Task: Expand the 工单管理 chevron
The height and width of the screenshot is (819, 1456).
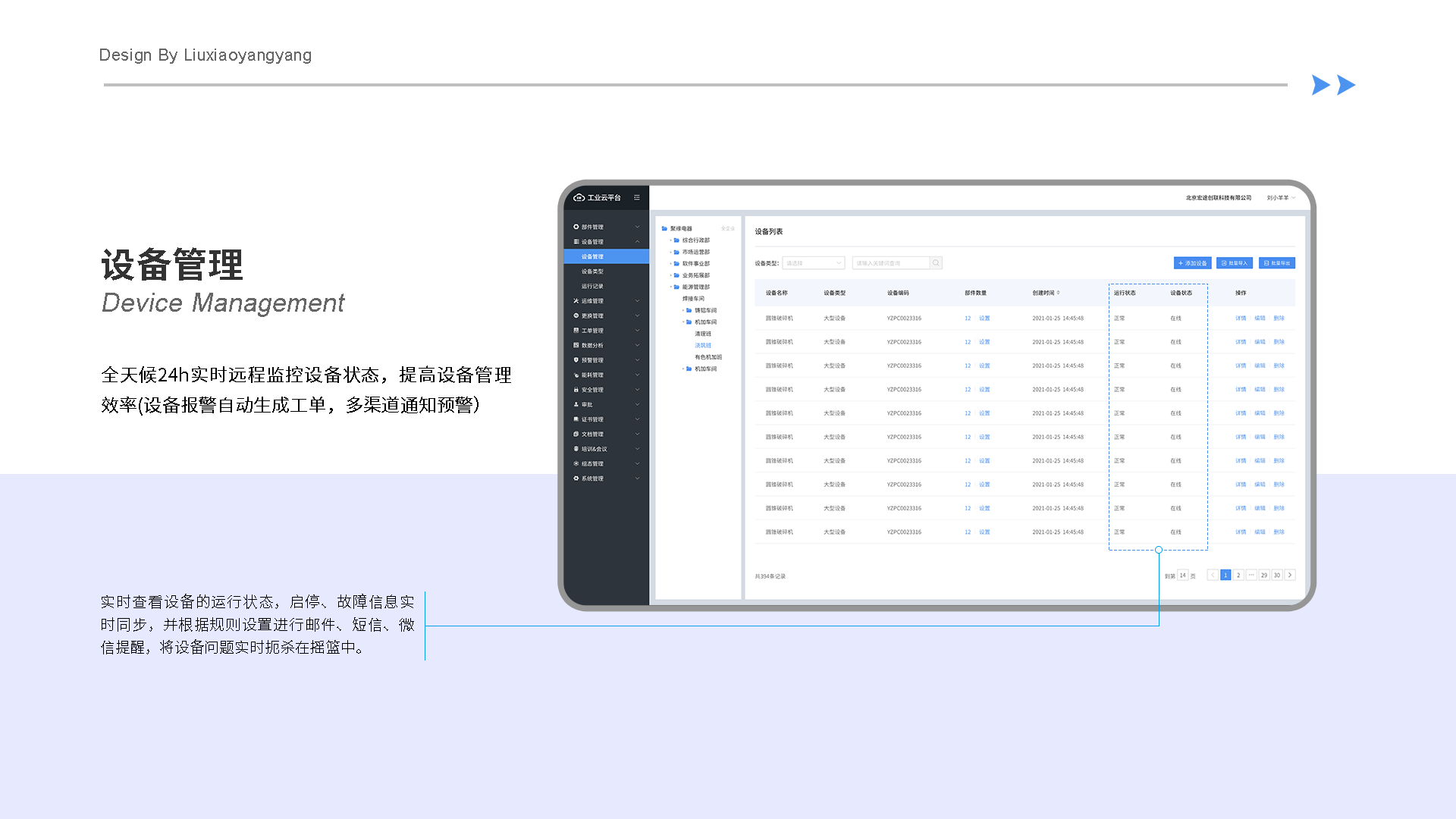Action: tap(638, 331)
